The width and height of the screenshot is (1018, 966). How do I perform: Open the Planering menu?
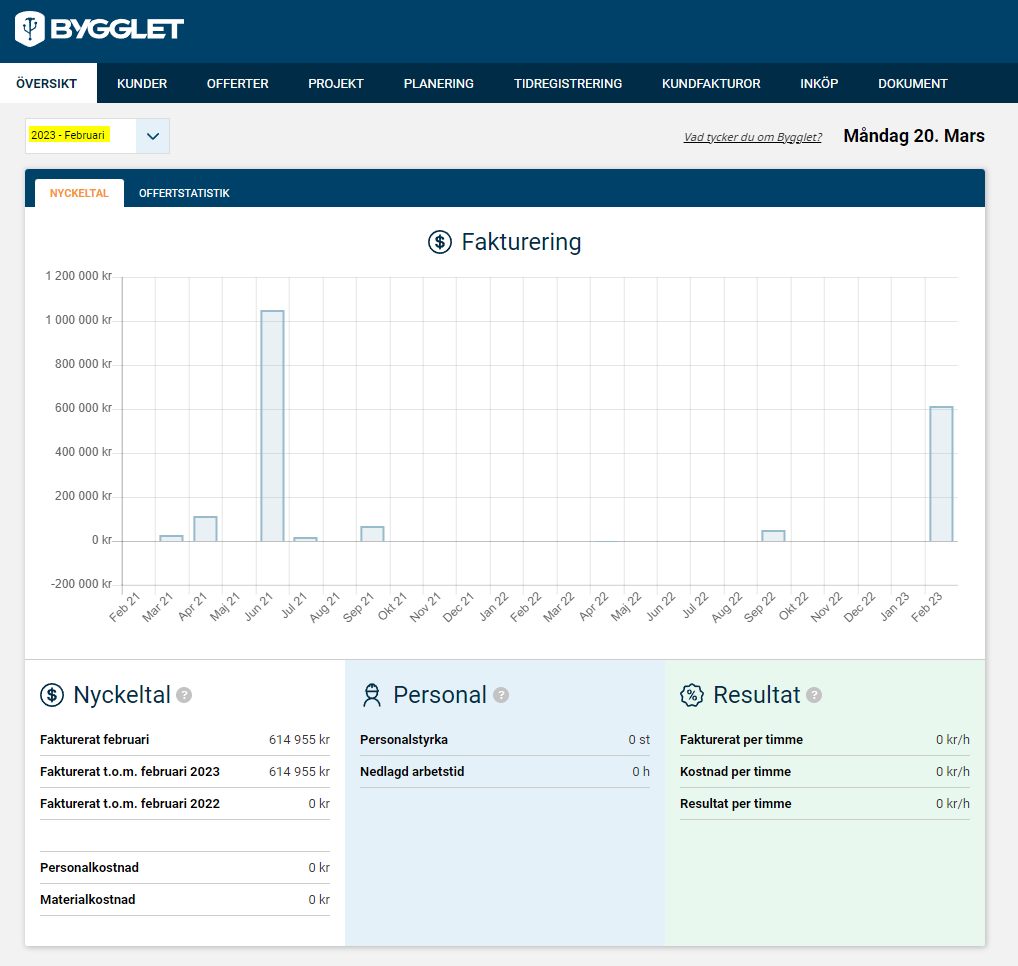coord(439,84)
